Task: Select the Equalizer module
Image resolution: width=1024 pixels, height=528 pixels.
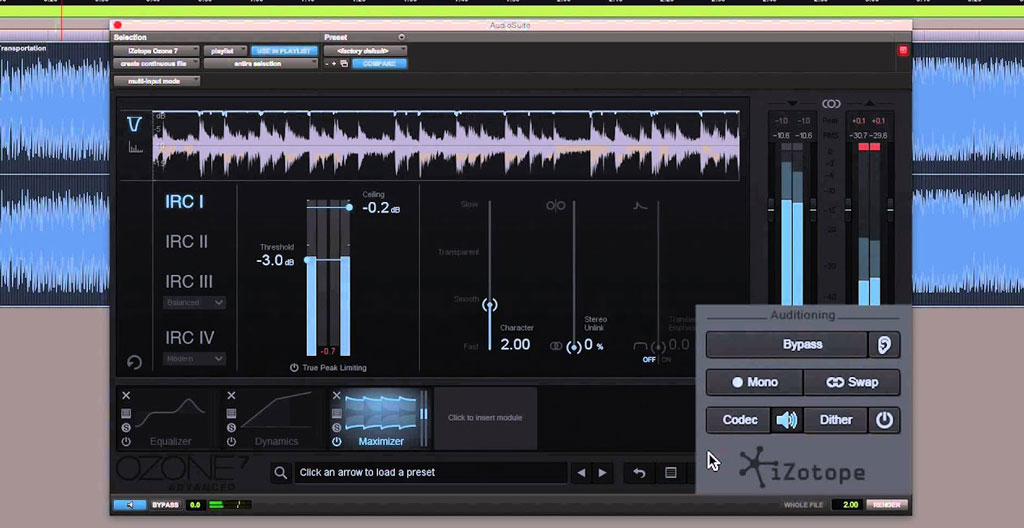Action: 170,418
